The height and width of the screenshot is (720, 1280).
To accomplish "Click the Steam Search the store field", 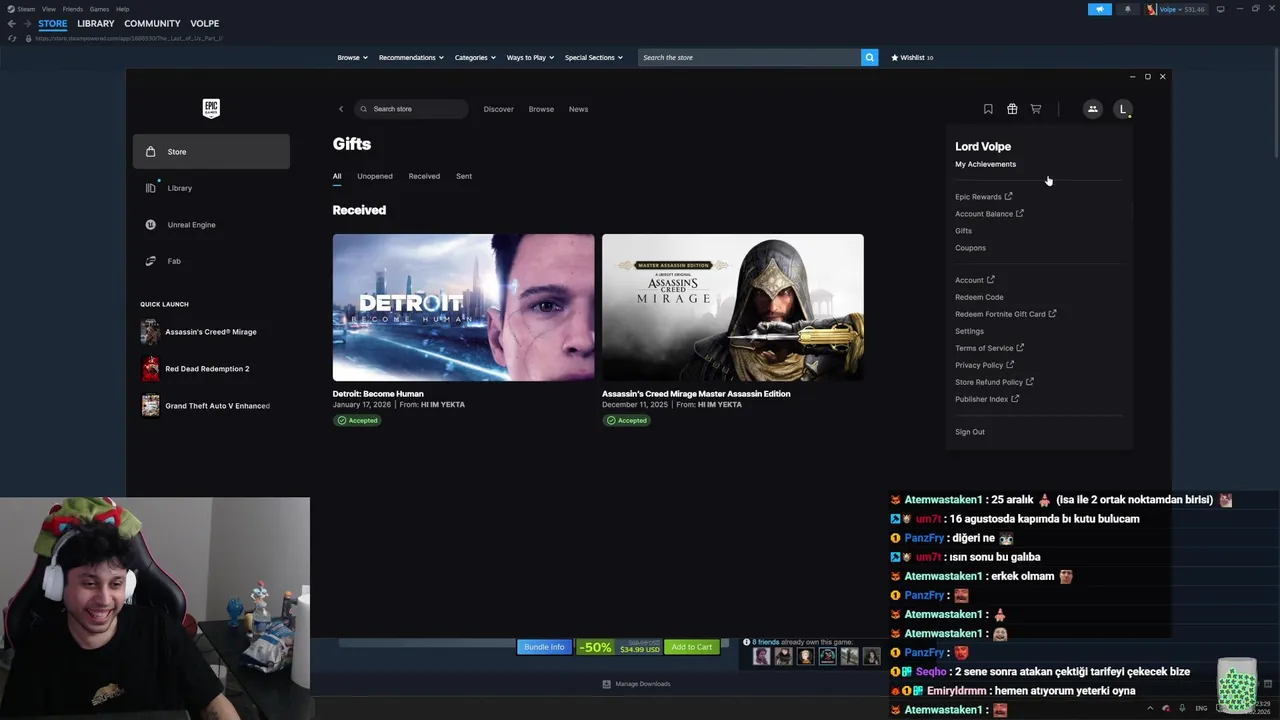I will click(x=750, y=57).
